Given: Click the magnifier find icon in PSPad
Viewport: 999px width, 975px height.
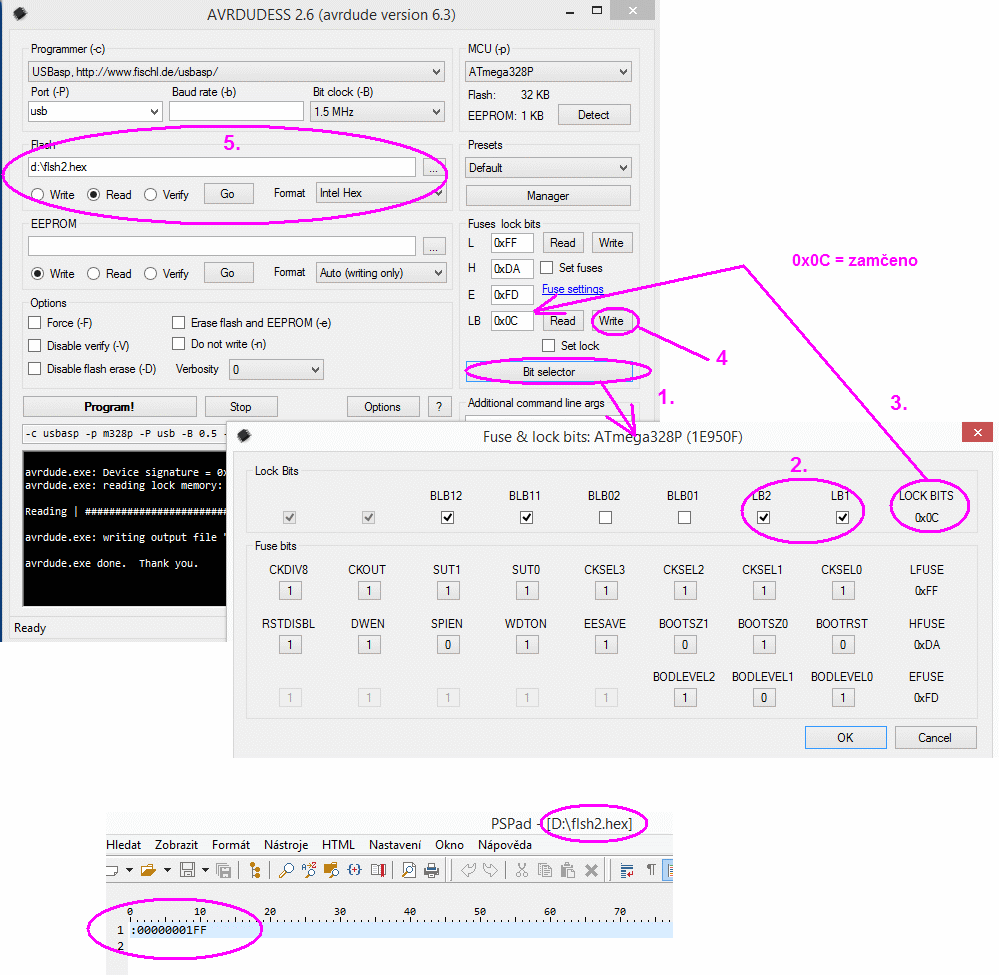Looking at the screenshot, I should pos(286,870).
